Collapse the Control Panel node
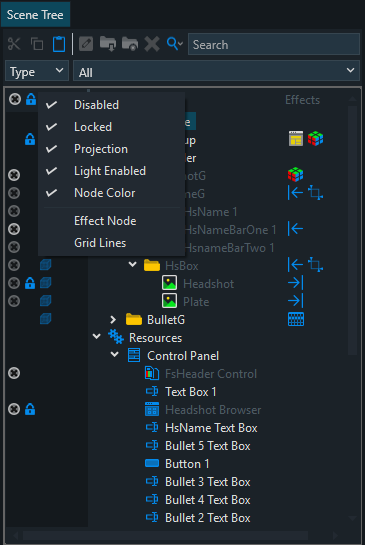This screenshot has width=365, height=545. click(x=114, y=355)
